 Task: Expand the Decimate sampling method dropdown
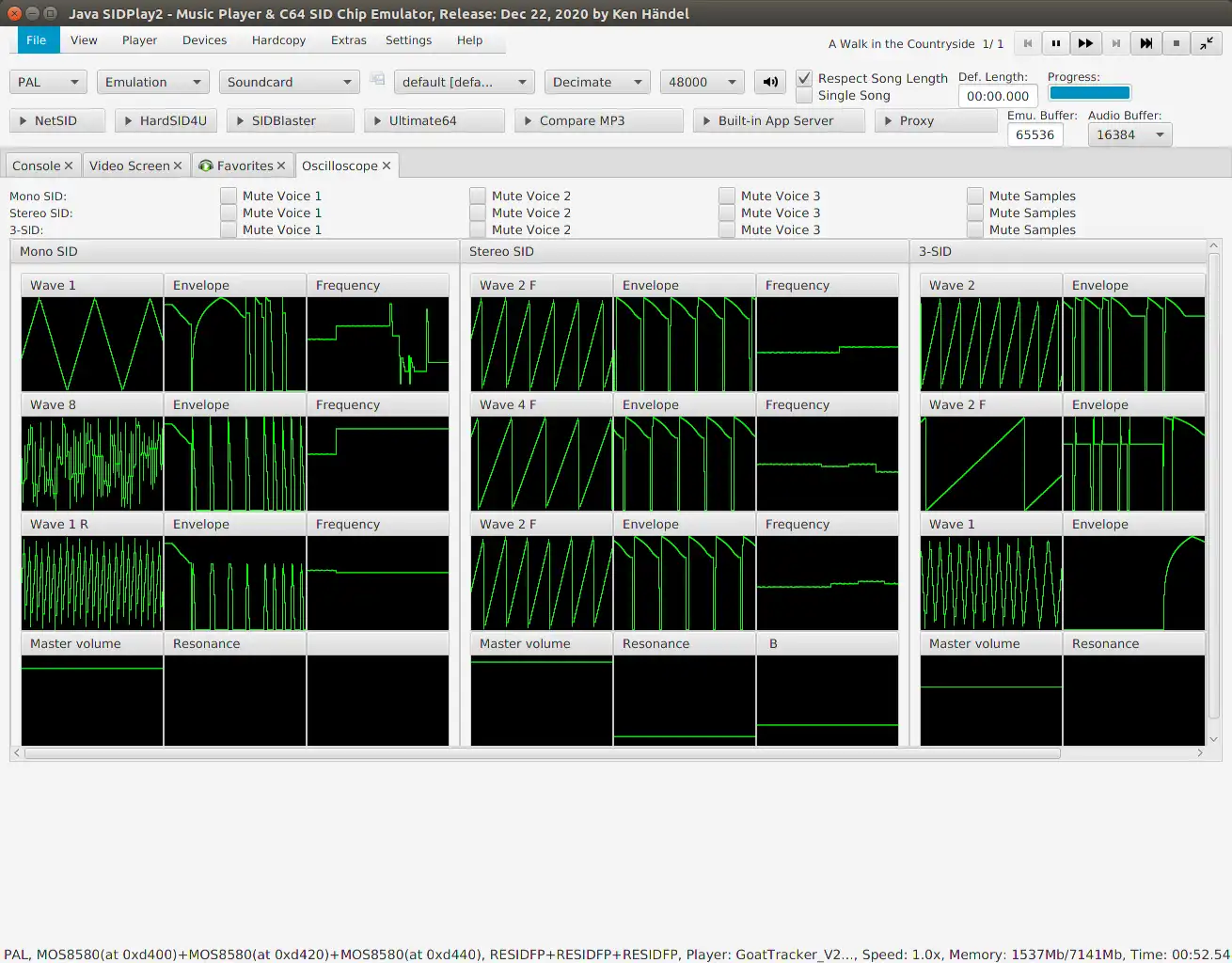click(597, 82)
